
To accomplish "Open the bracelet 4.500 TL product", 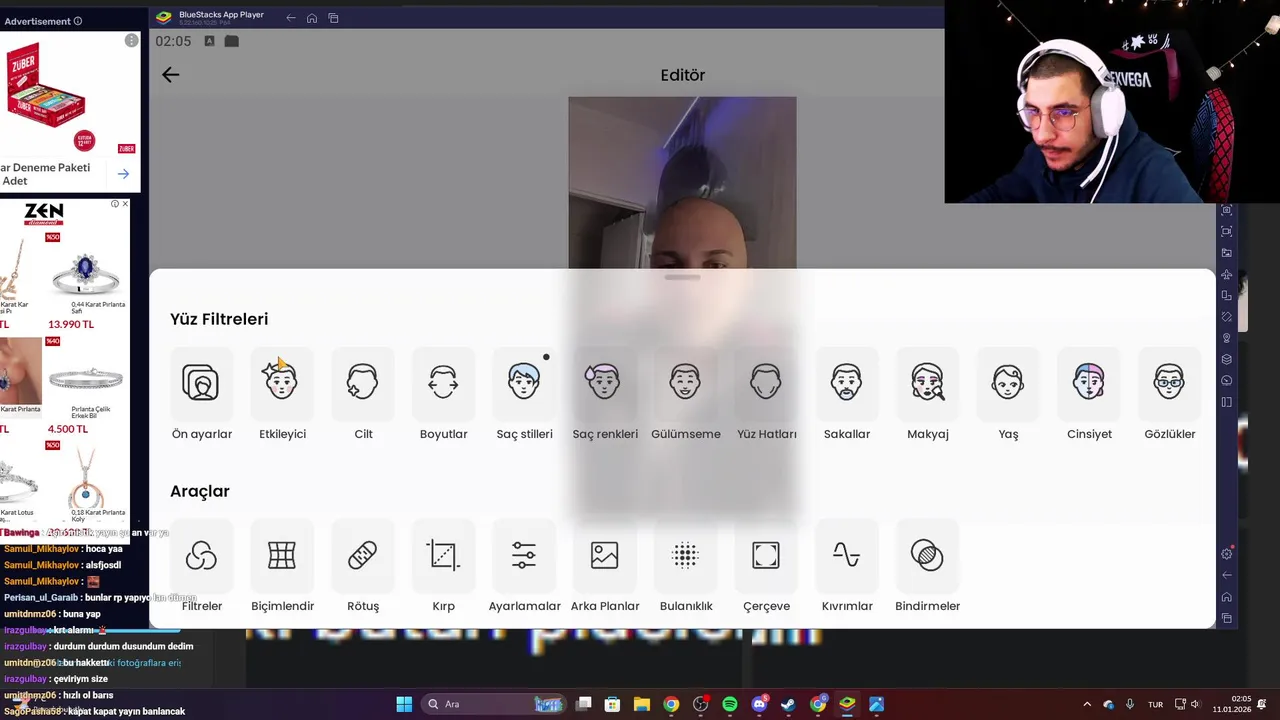I will (86, 386).
